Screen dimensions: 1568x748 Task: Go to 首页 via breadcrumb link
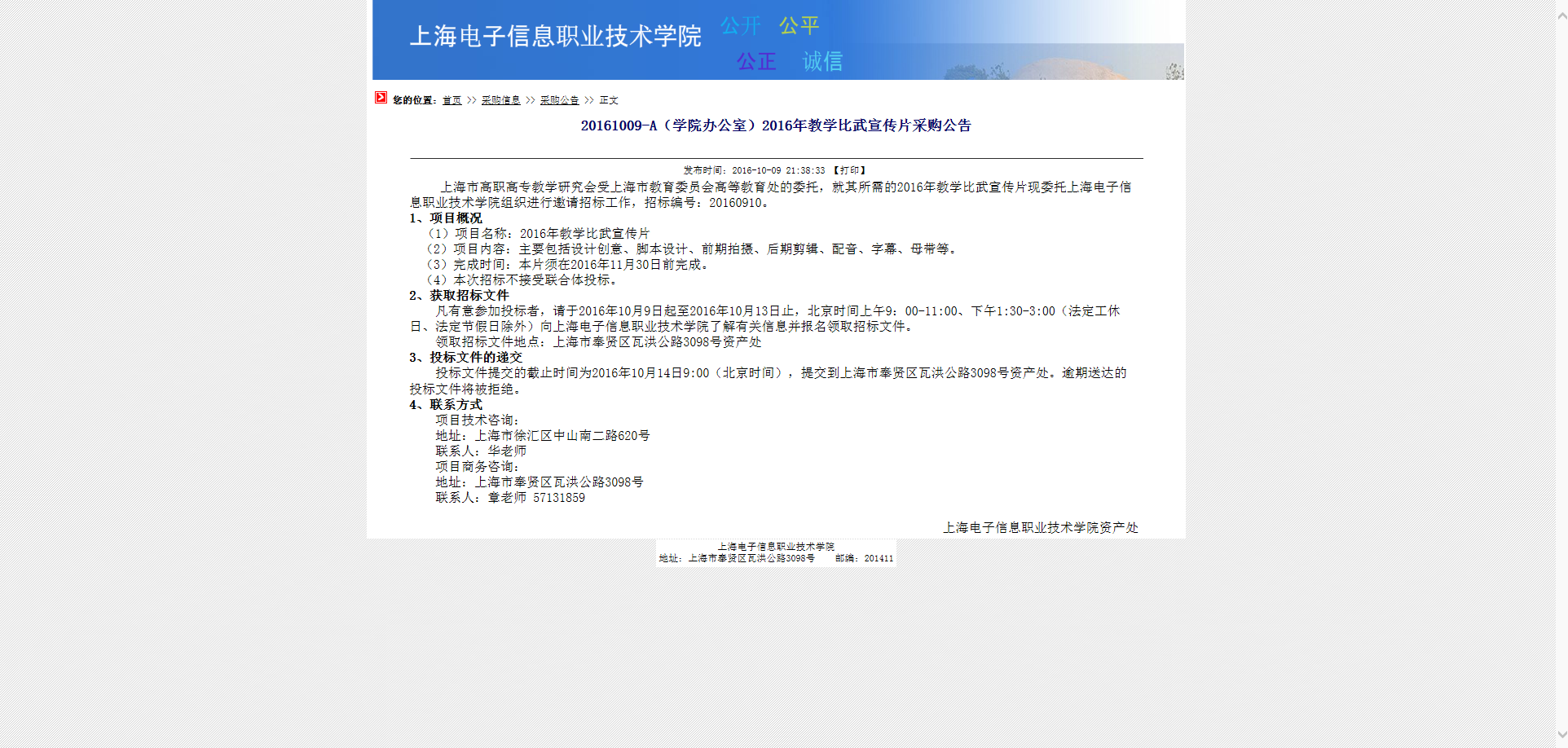(x=451, y=100)
